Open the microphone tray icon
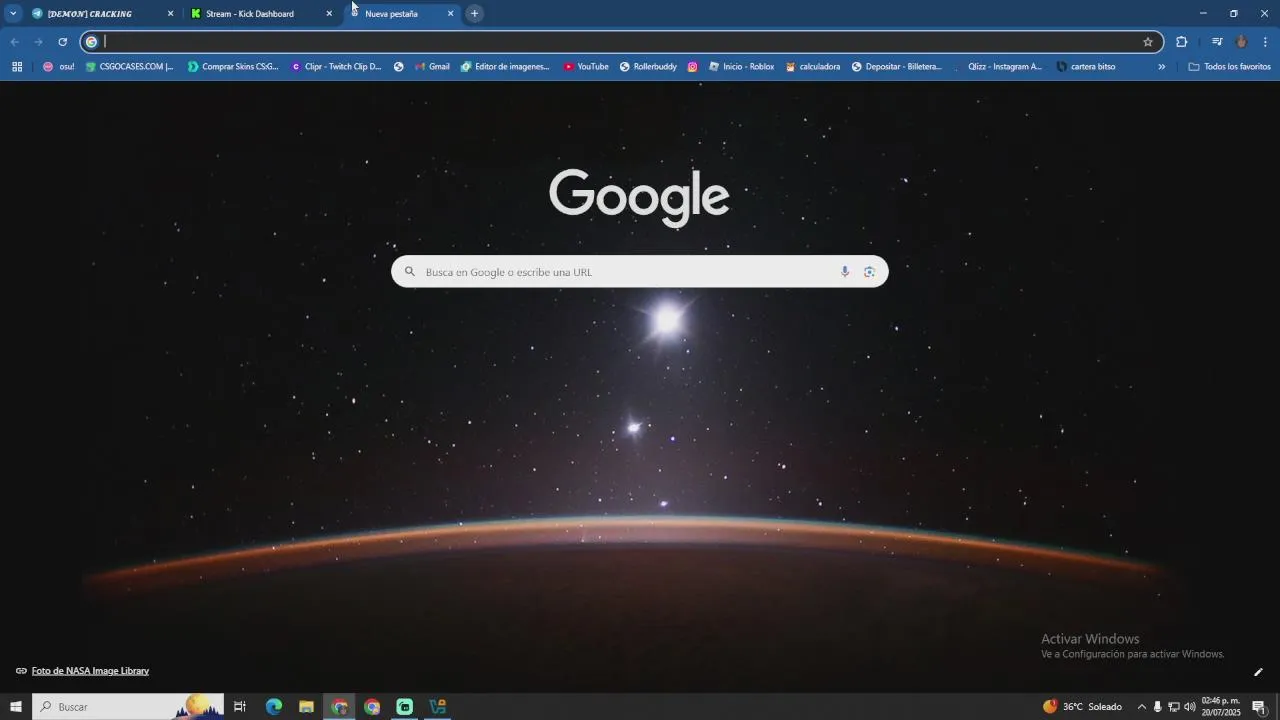The width and height of the screenshot is (1280, 720). pos(1158,707)
